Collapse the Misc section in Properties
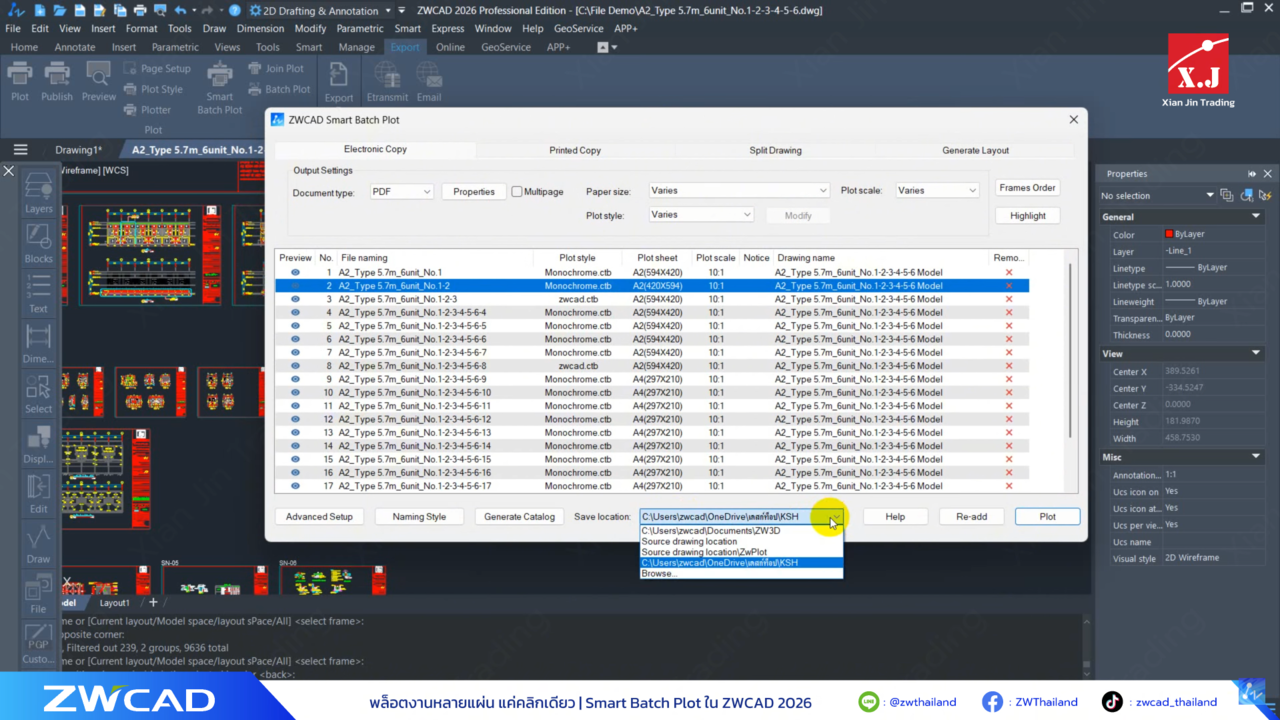The height and width of the screenshot is (720, 1280). coord(1256,457)
